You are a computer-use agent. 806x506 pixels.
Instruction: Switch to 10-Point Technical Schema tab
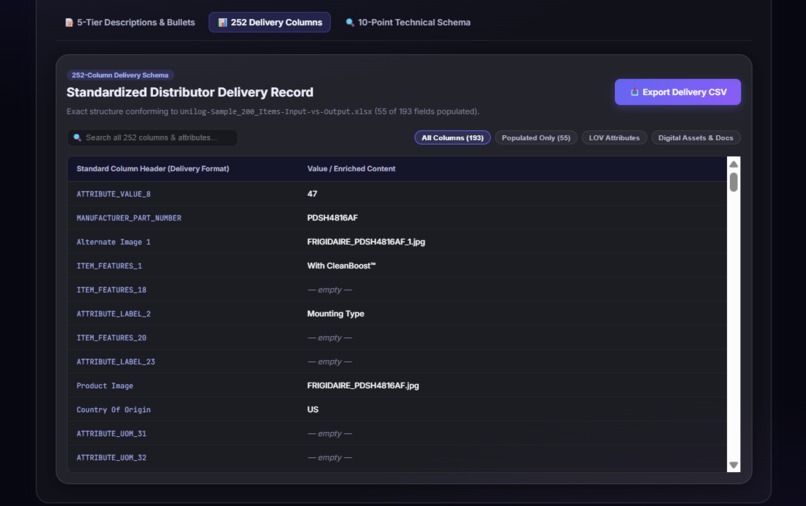pos(408,23)
